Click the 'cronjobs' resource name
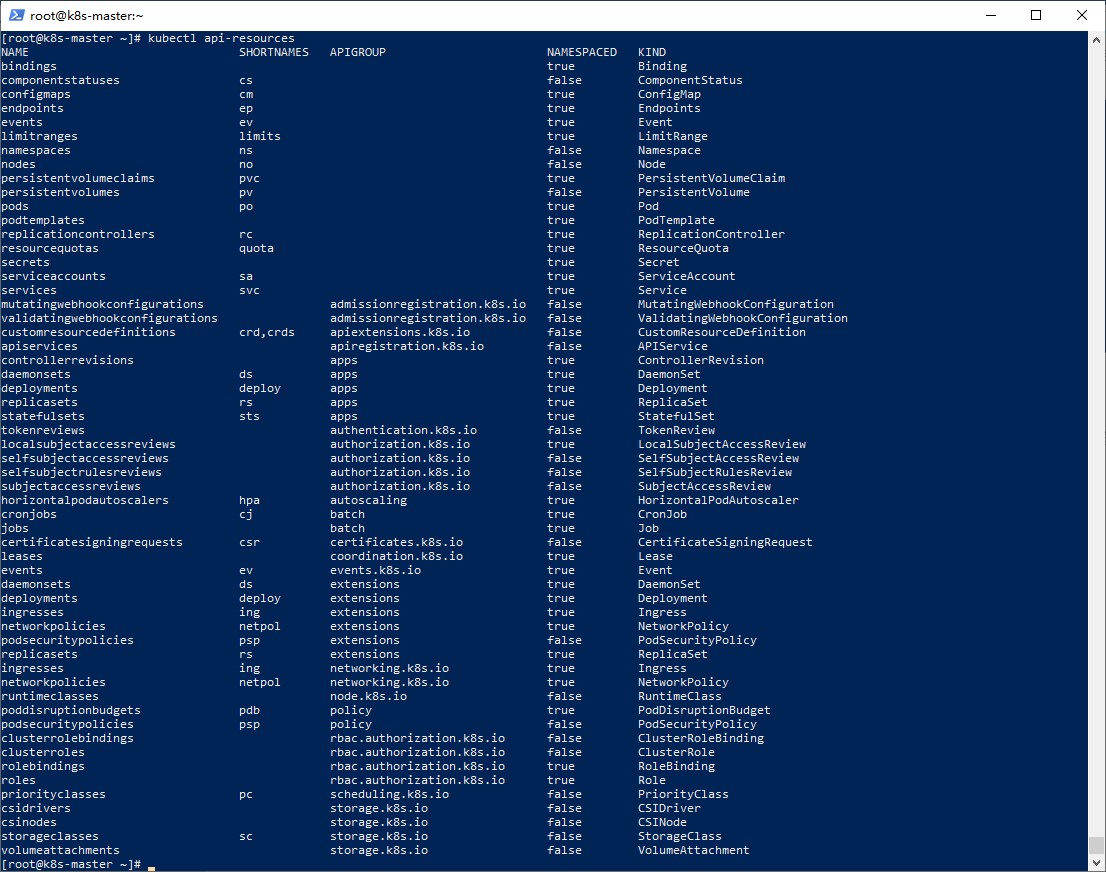 coord(29,514)
